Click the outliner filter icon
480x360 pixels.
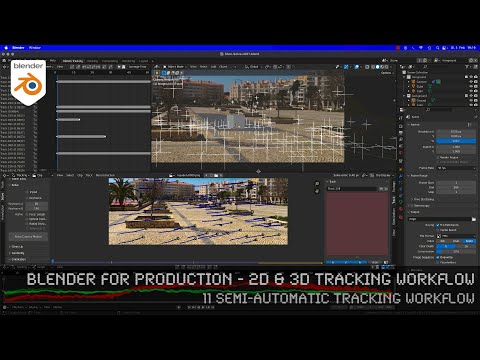click(467, 67)
